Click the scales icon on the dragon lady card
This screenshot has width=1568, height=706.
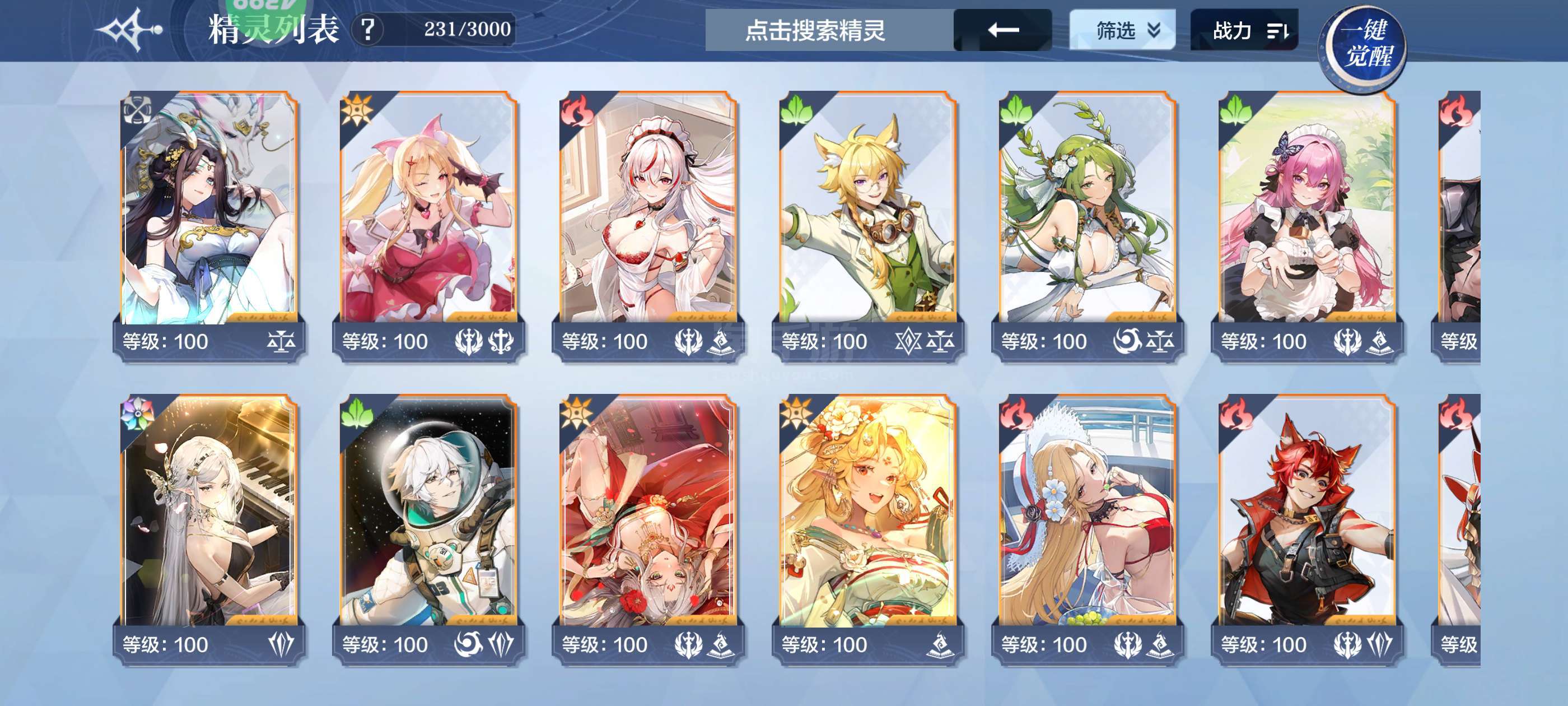click(x=281, y=342)
